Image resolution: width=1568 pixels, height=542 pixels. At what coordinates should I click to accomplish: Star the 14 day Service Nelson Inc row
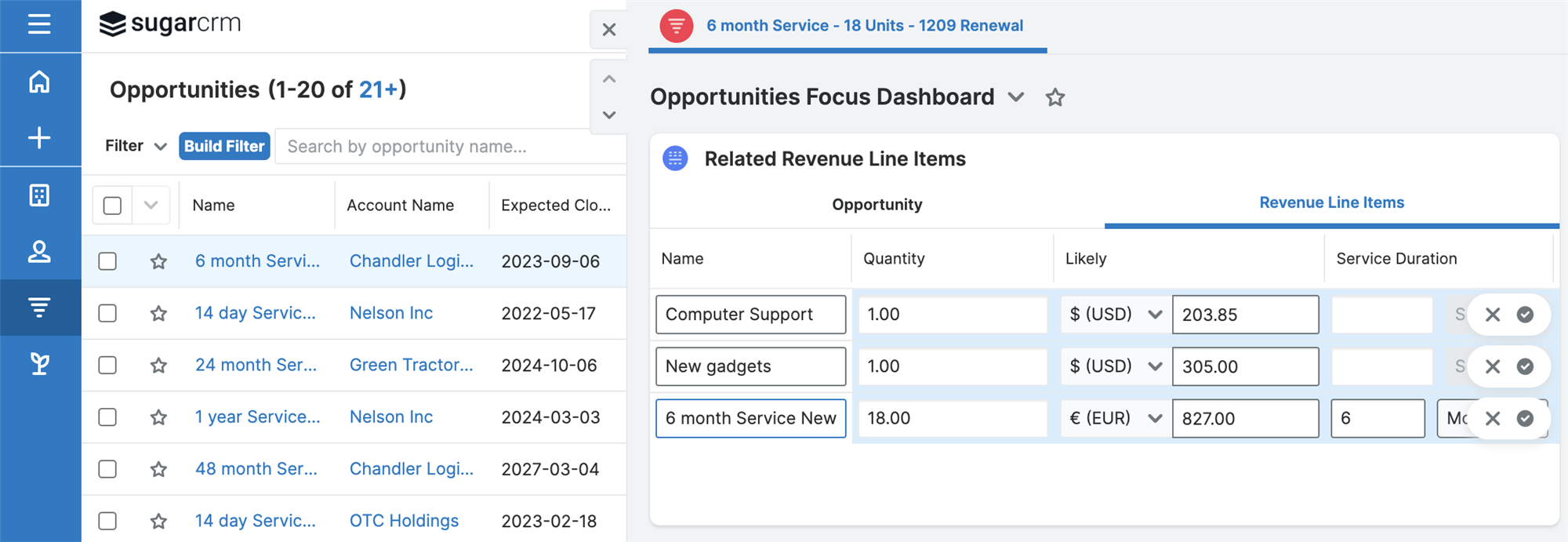(158, 314)
